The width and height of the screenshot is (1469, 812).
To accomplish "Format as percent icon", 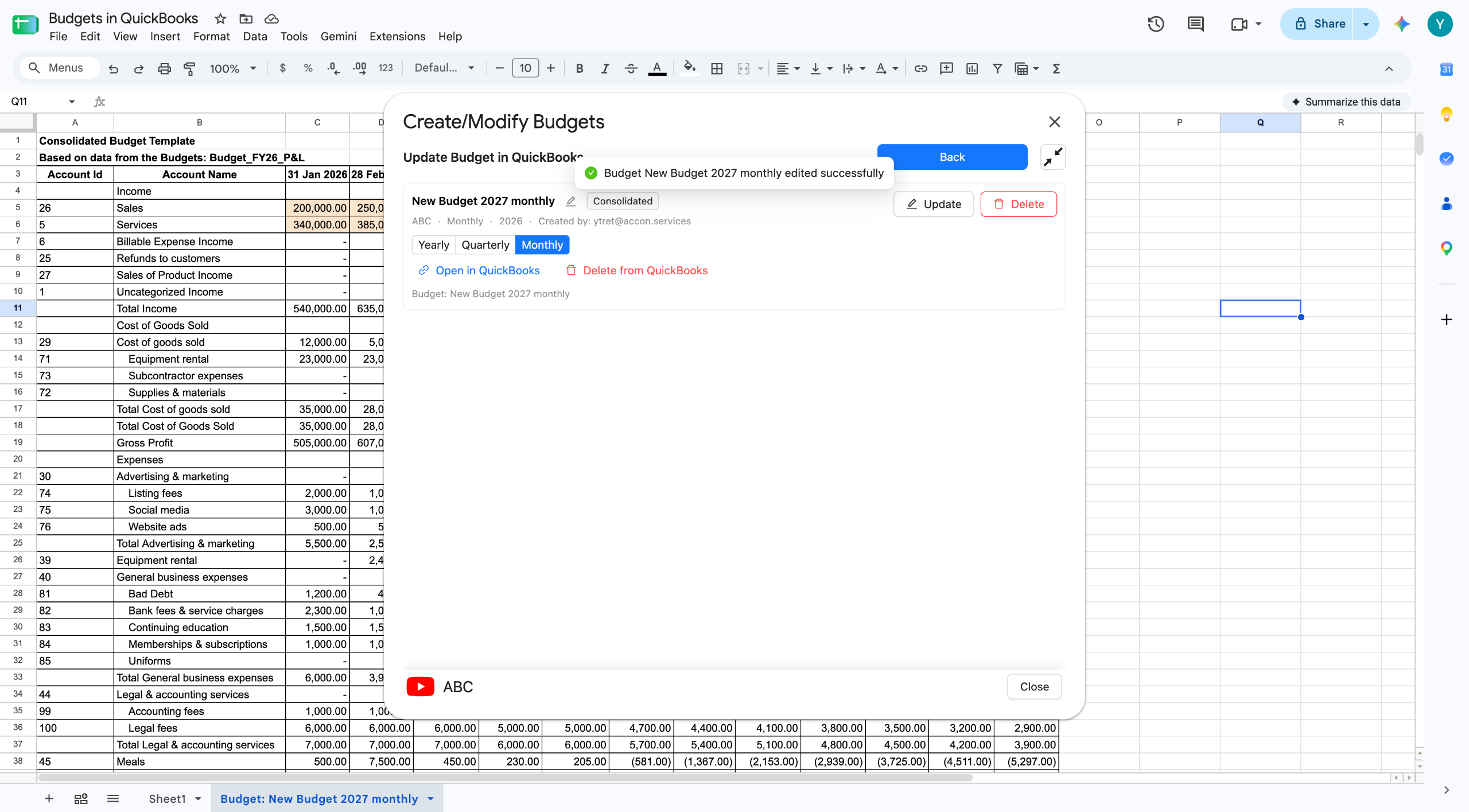I will point(308,68).
